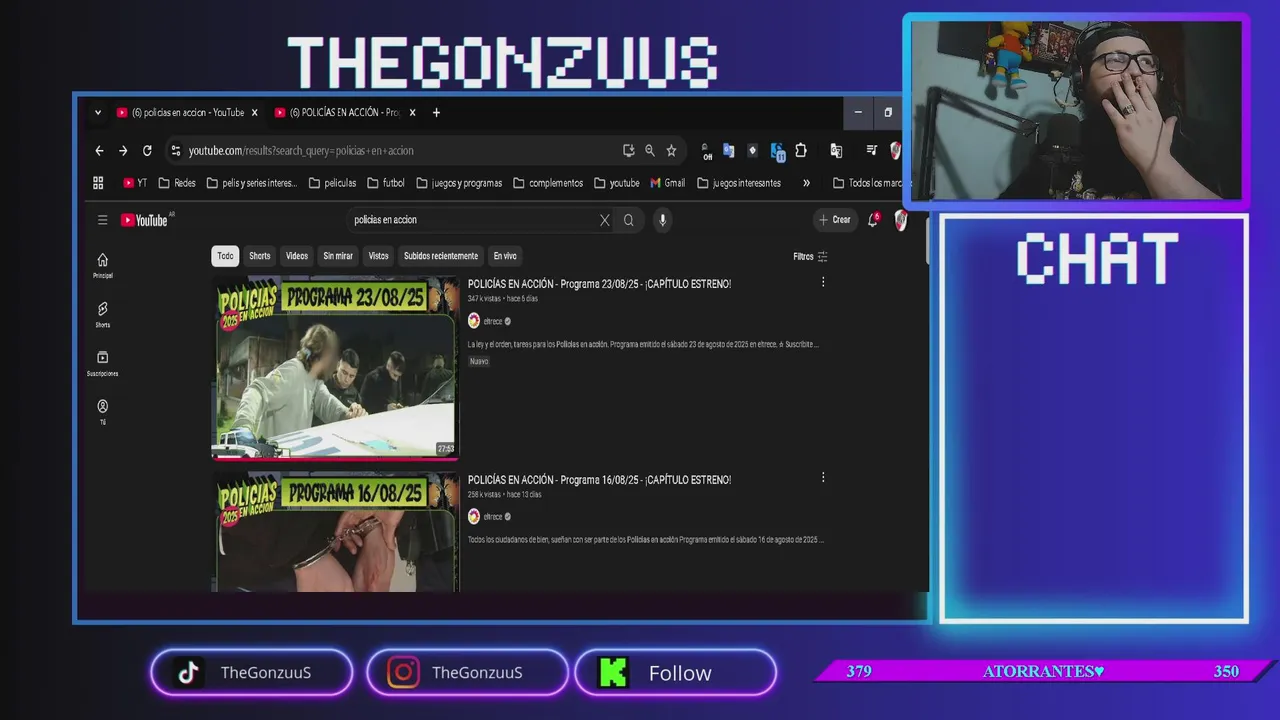Switch to the 'policias en accion - YouTube' tab
1280x720 pixels.
coord(188,113)
